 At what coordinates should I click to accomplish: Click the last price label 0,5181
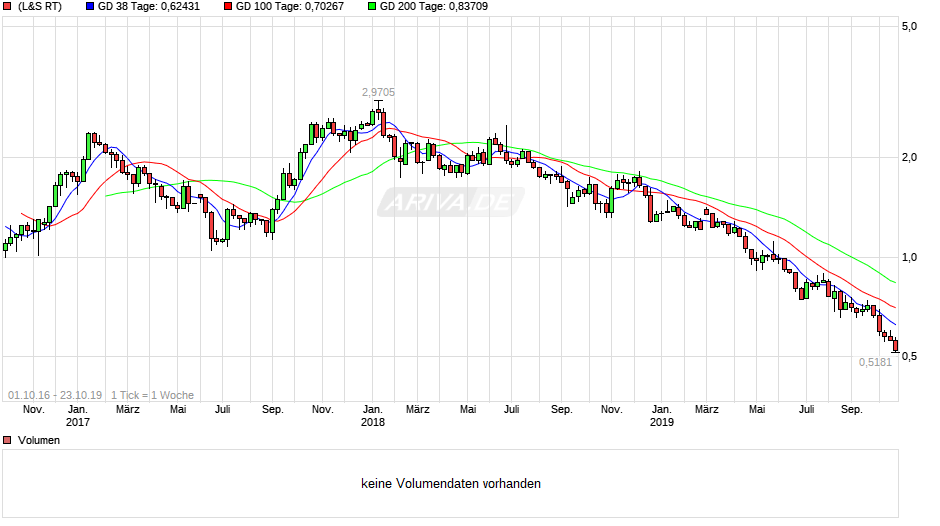point(875,362)
